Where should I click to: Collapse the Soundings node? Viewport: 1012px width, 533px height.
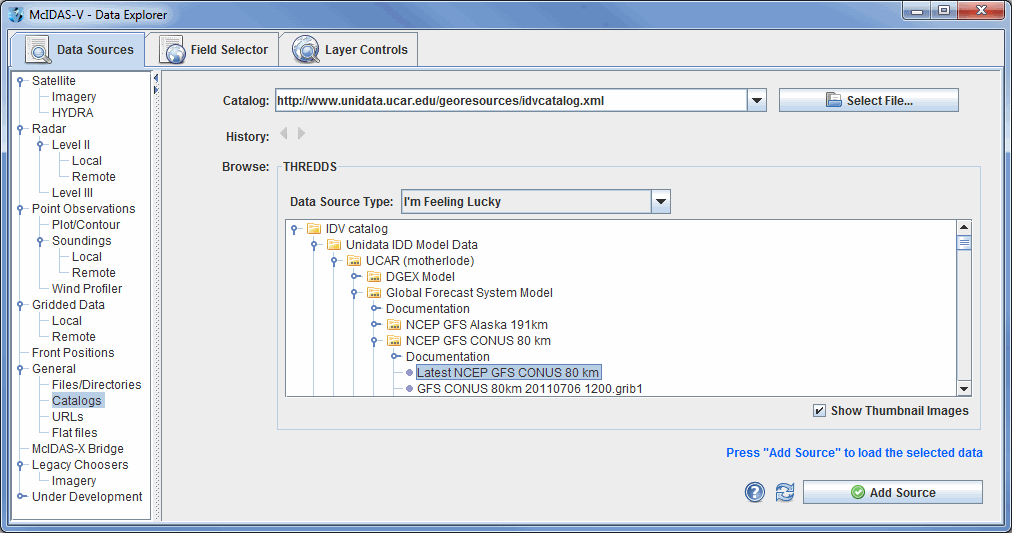point(41,241)
